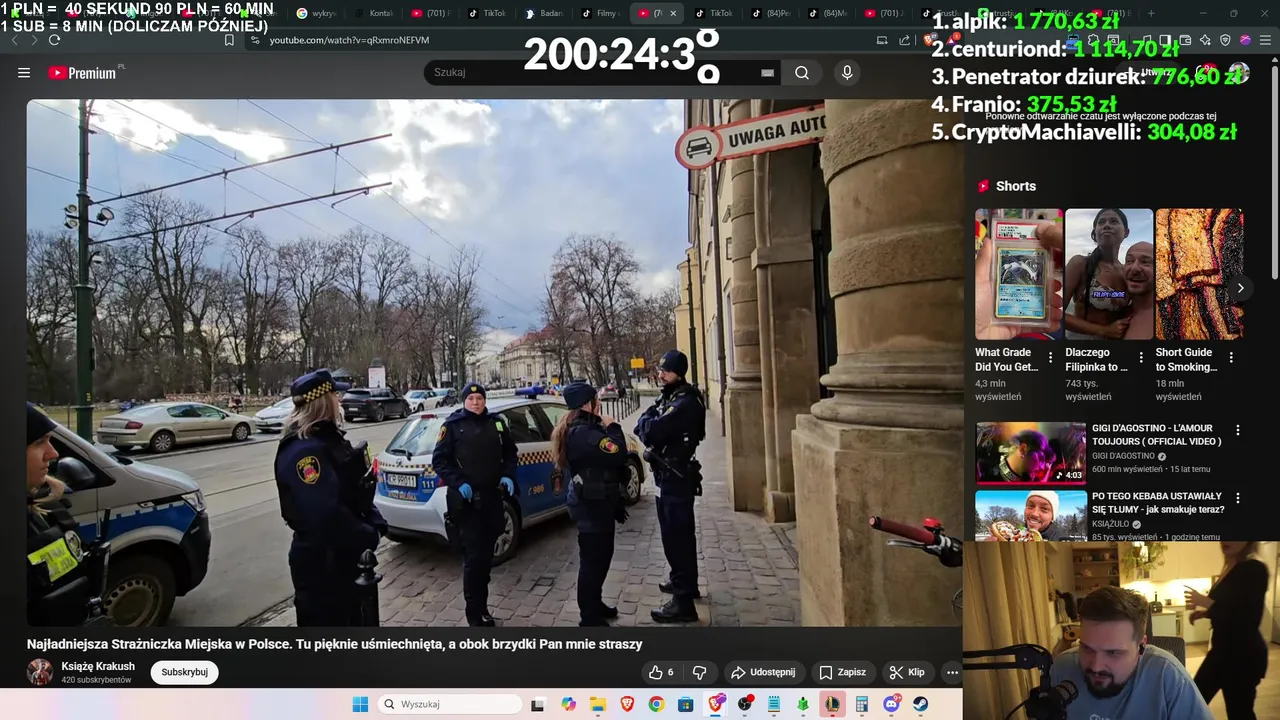1280x720 pixels.
Task: Save the video with Zapisz button
Action: point(843,673)
